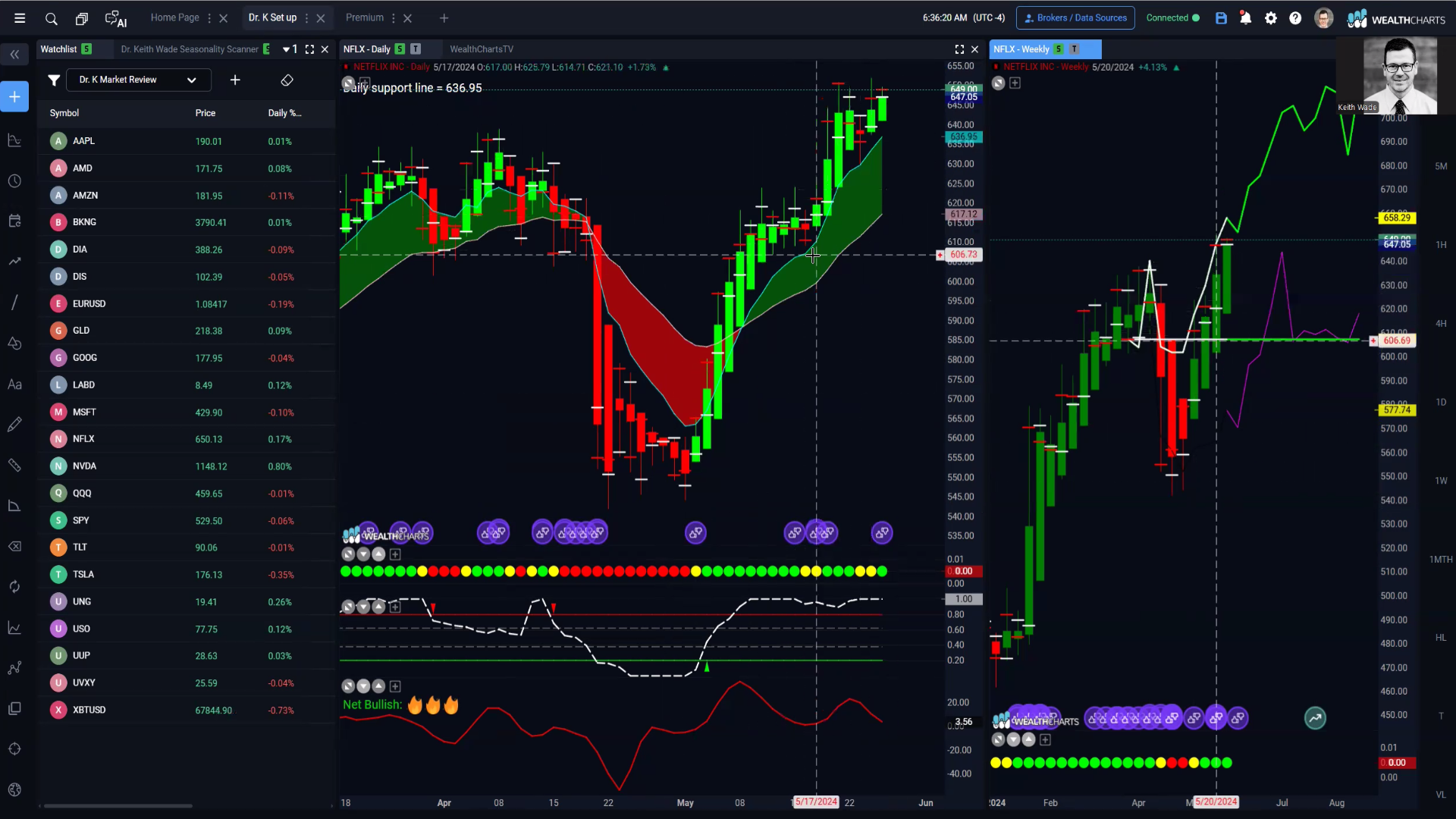The image size is (1456, 819).
Task: Open the Dr. Keith Wade Seasonality Scanner tab
Action: click(x=190, y=49)
